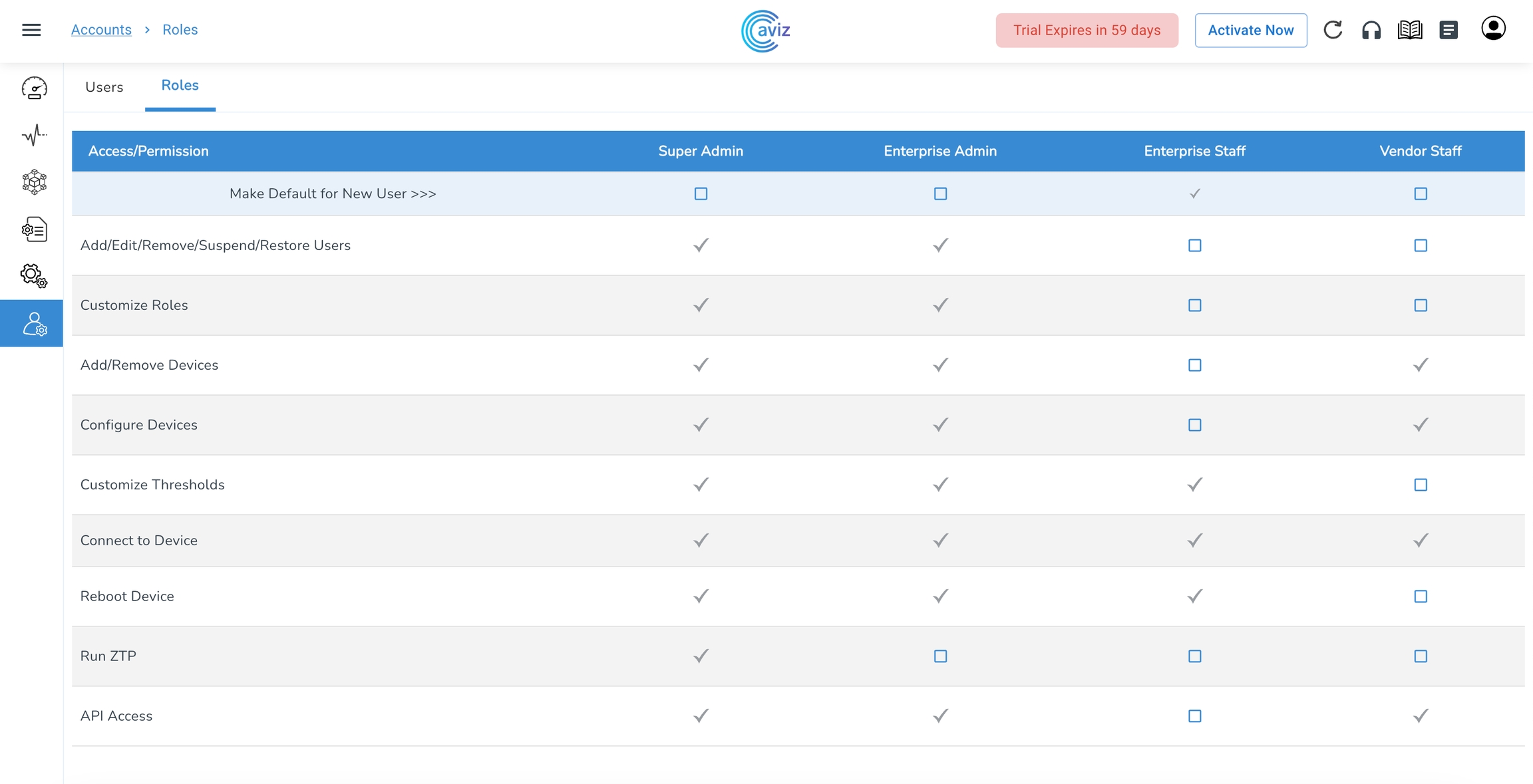The width and height of the screenshot is (1533, 784).
Task: Enable API Access for Enterprise Staff
Action: tap(1194, 716)
